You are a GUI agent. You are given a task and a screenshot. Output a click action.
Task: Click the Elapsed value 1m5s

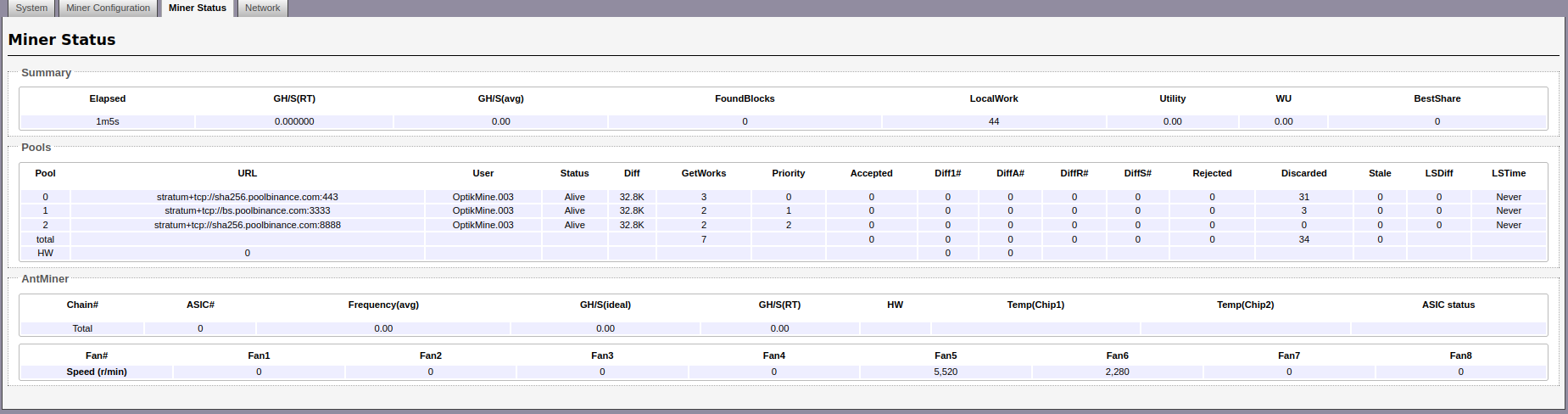(x=107, y=121)
